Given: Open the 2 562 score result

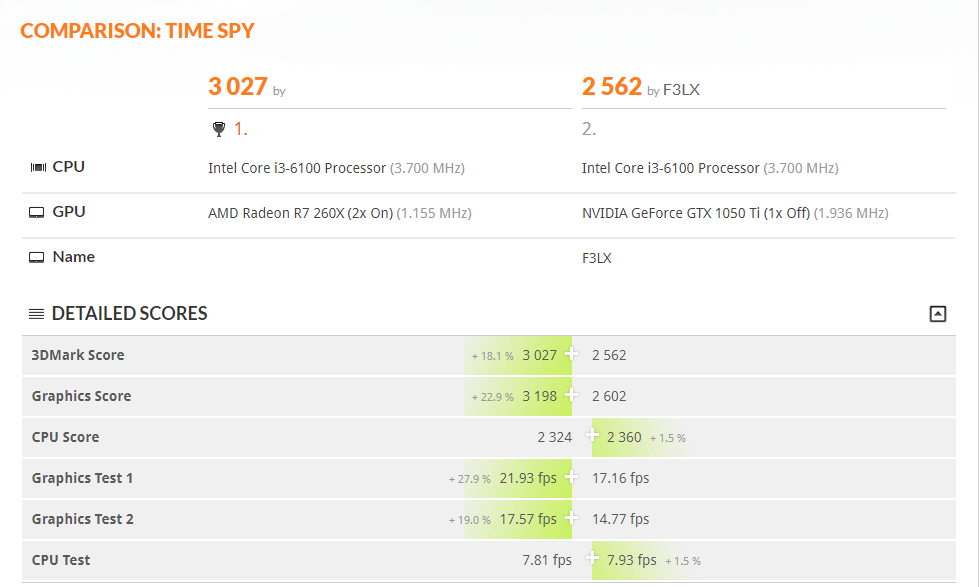Looking at the screenshot, I should click(x=612, y=86).
